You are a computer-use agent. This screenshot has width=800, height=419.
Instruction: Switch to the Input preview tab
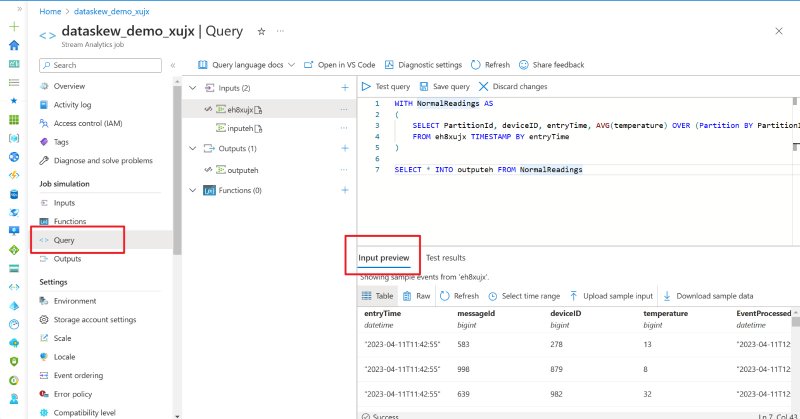tap(384, 258)
